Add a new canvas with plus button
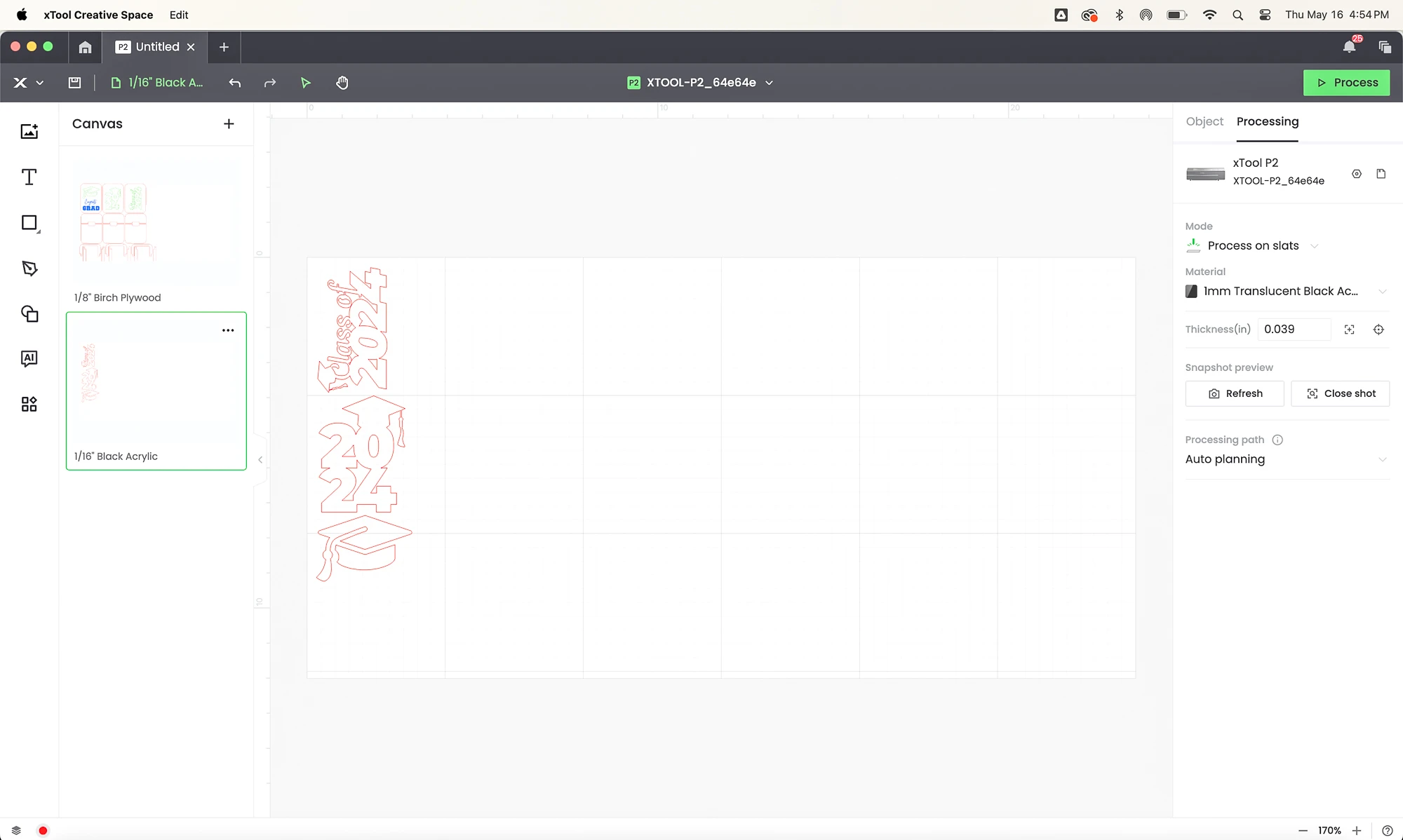Image resolution: width=1403 pixels, height=840 pixels. click(x=229, y=124)
